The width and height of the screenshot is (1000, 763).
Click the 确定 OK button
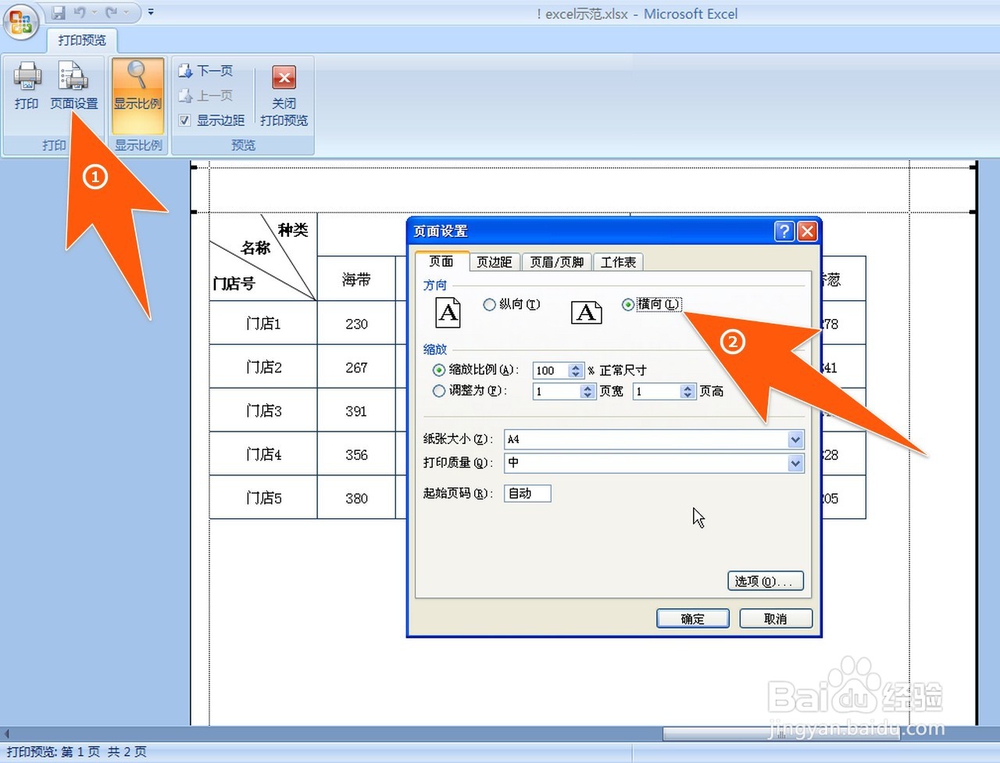pos(692,618)
